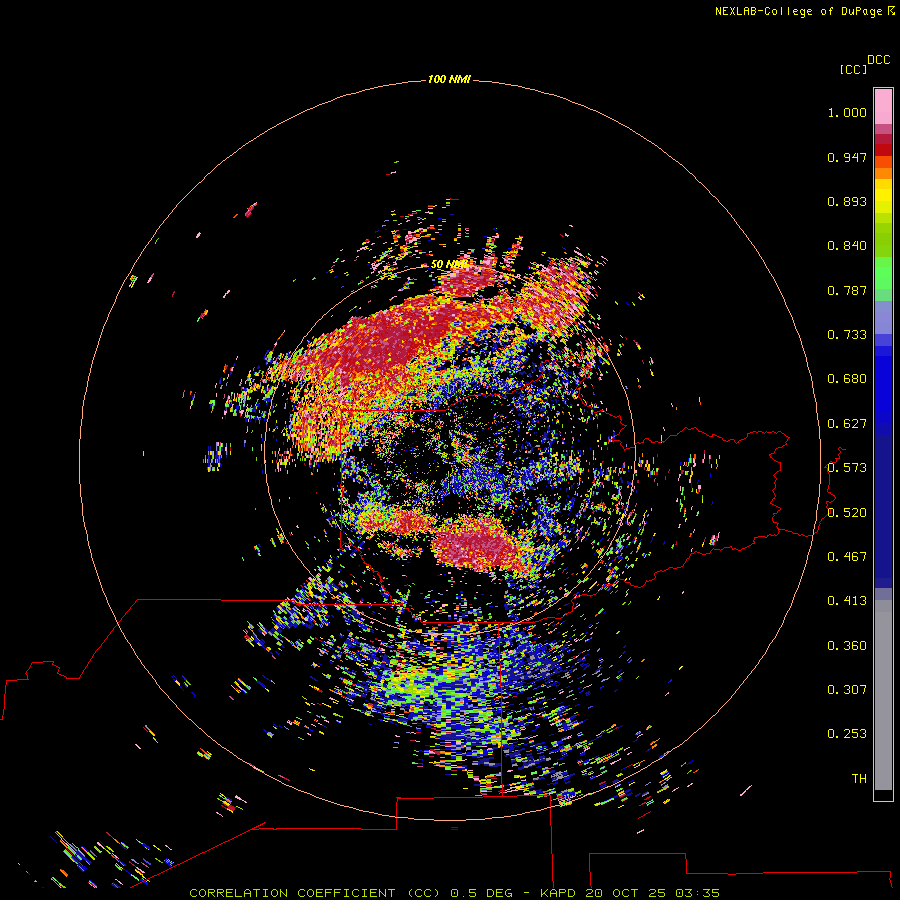Select the 0.840 legend value
Screen dimensions: 900x900
click(x=847, y=246)
